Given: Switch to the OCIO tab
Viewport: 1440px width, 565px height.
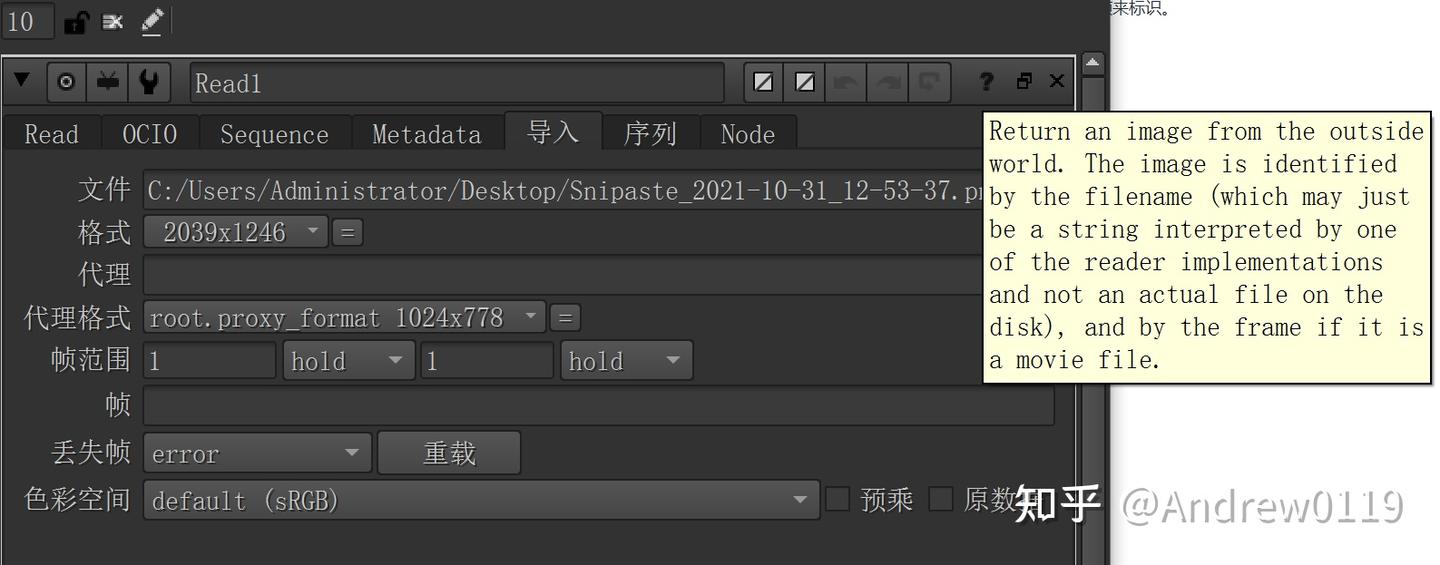Looking at the screenshot, I should [150, 134].
